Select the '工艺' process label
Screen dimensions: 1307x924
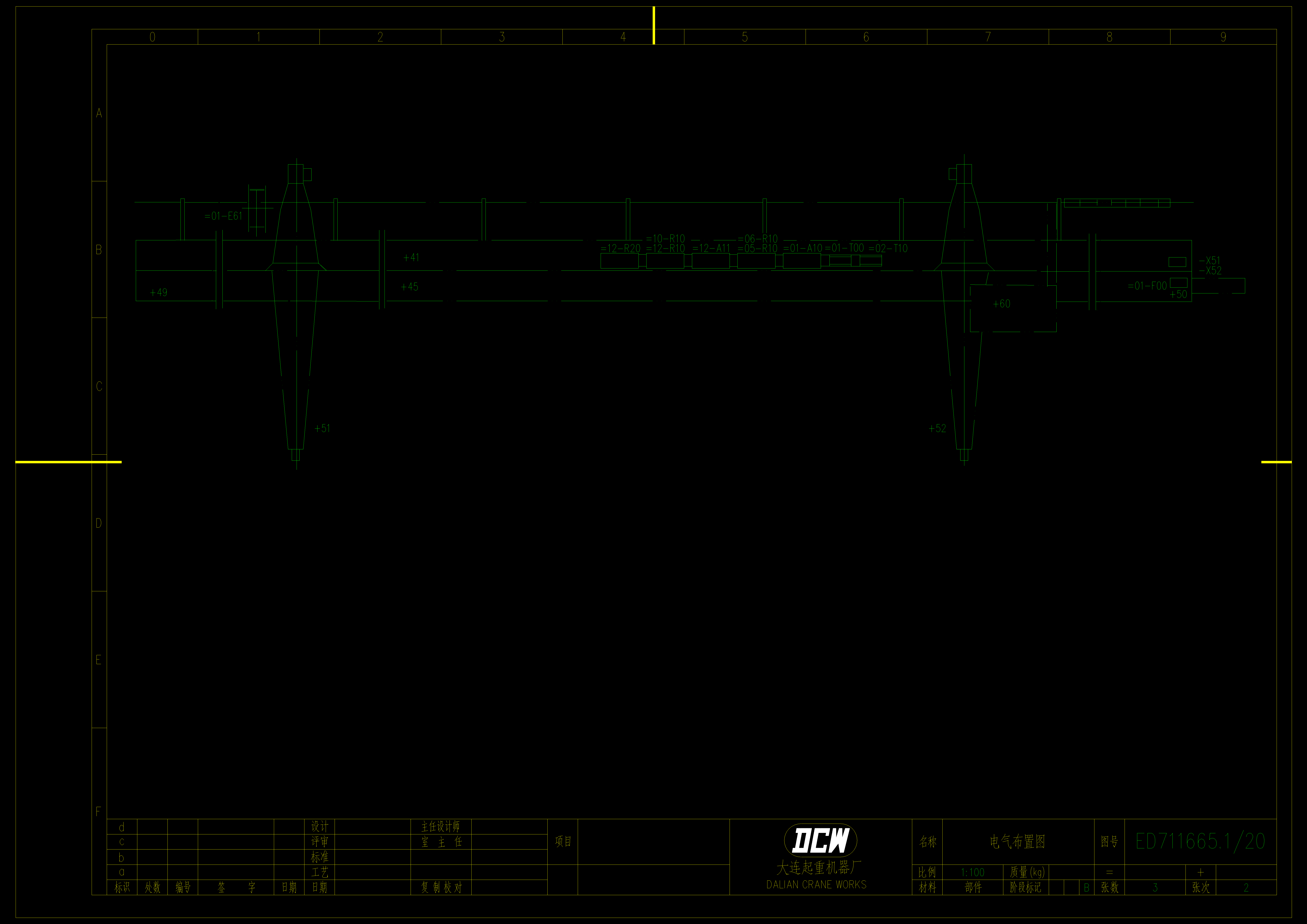[x=320, y=872]
